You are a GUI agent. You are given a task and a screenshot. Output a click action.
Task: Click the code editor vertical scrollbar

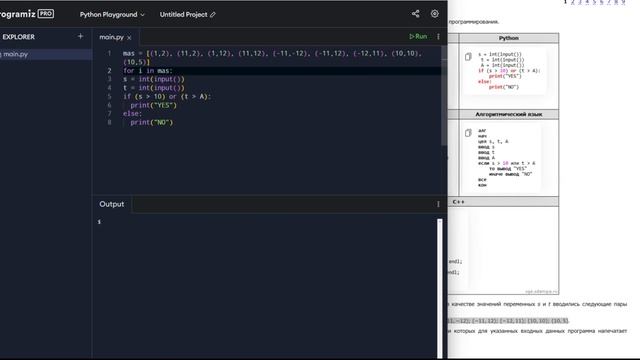tap(444, 96)
